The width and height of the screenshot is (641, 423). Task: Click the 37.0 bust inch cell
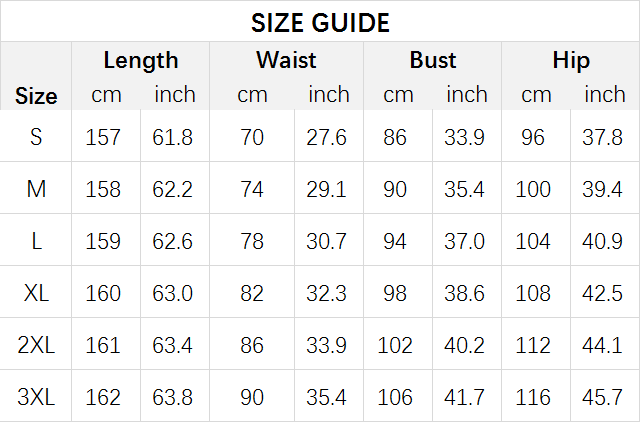(x=464, y=241)
